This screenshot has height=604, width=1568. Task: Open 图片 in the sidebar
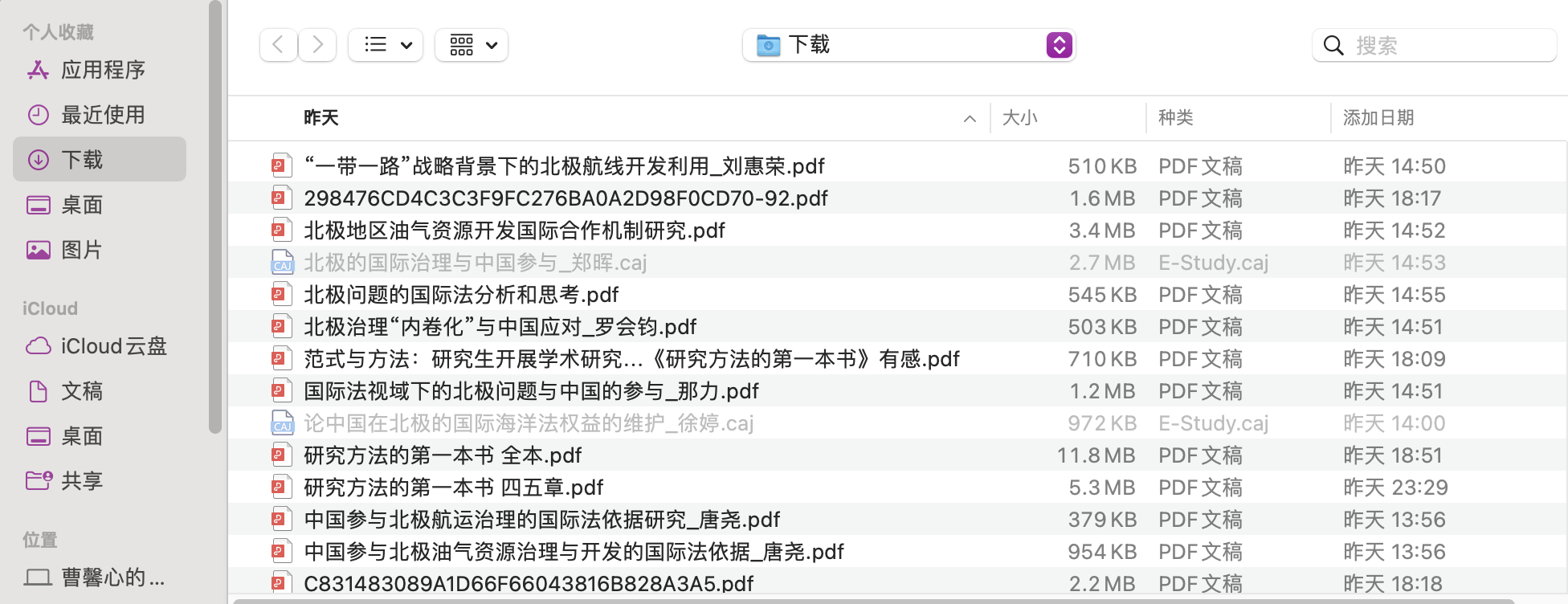(82, 251)
